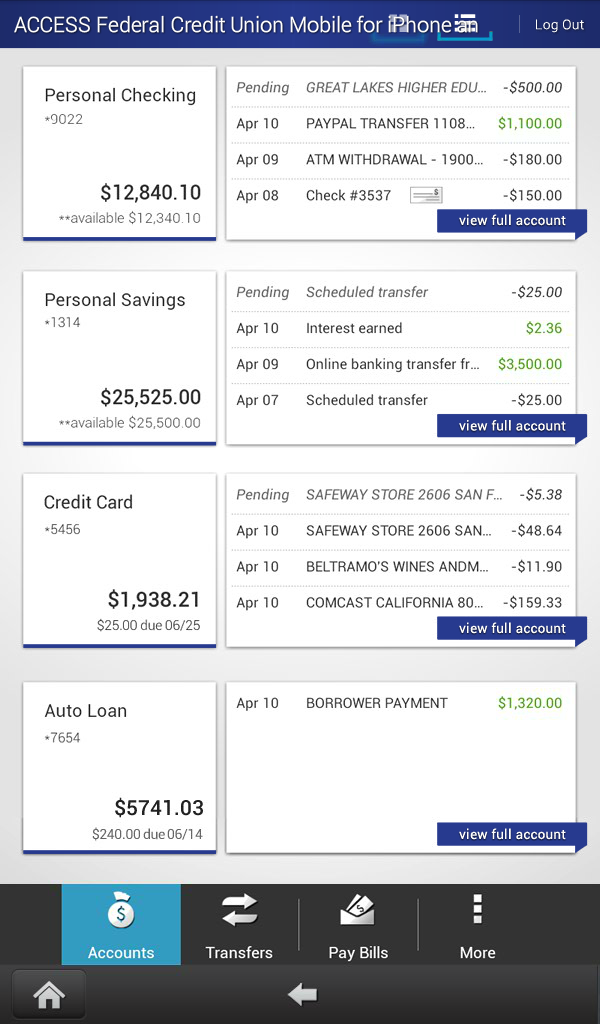Viewport: 600px width, 1024px height.
Task: Tap the Transfers arrows icon
Action: (x=239, y=911)
